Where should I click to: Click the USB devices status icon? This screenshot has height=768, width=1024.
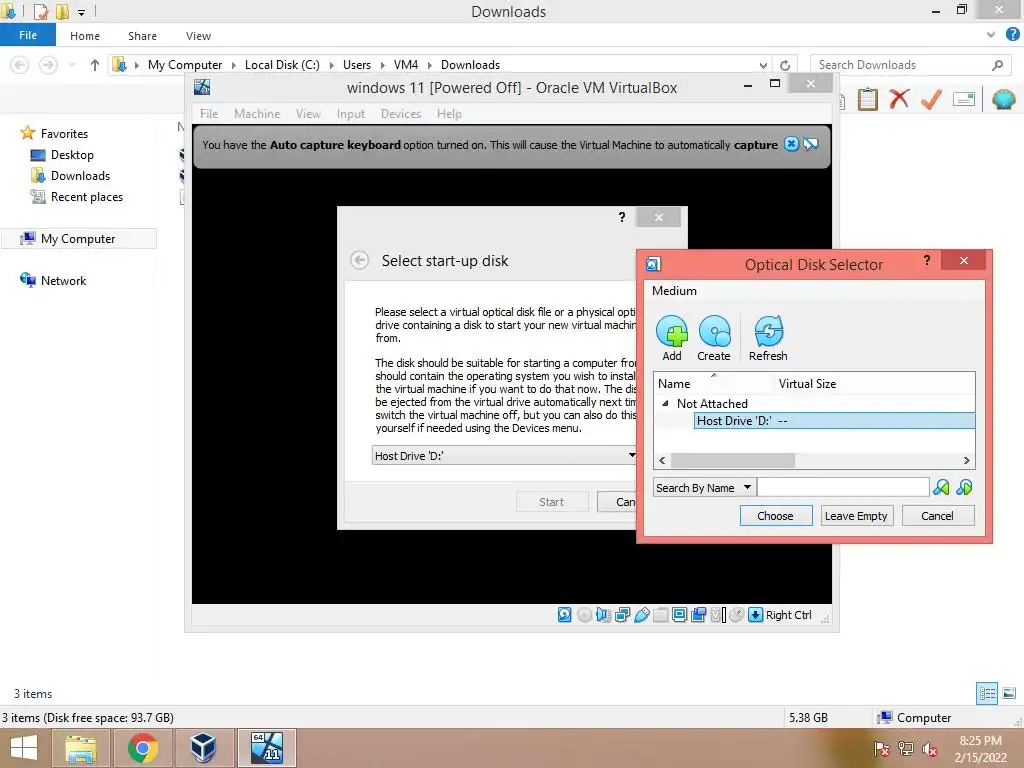[x=642, y=615]
